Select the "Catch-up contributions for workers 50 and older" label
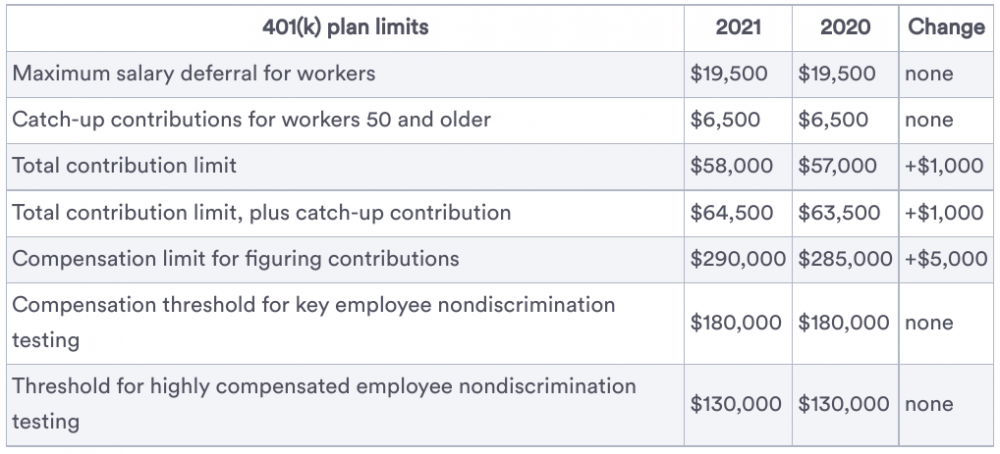Screen dimensions: 1000x454 (x=251, y=120)
